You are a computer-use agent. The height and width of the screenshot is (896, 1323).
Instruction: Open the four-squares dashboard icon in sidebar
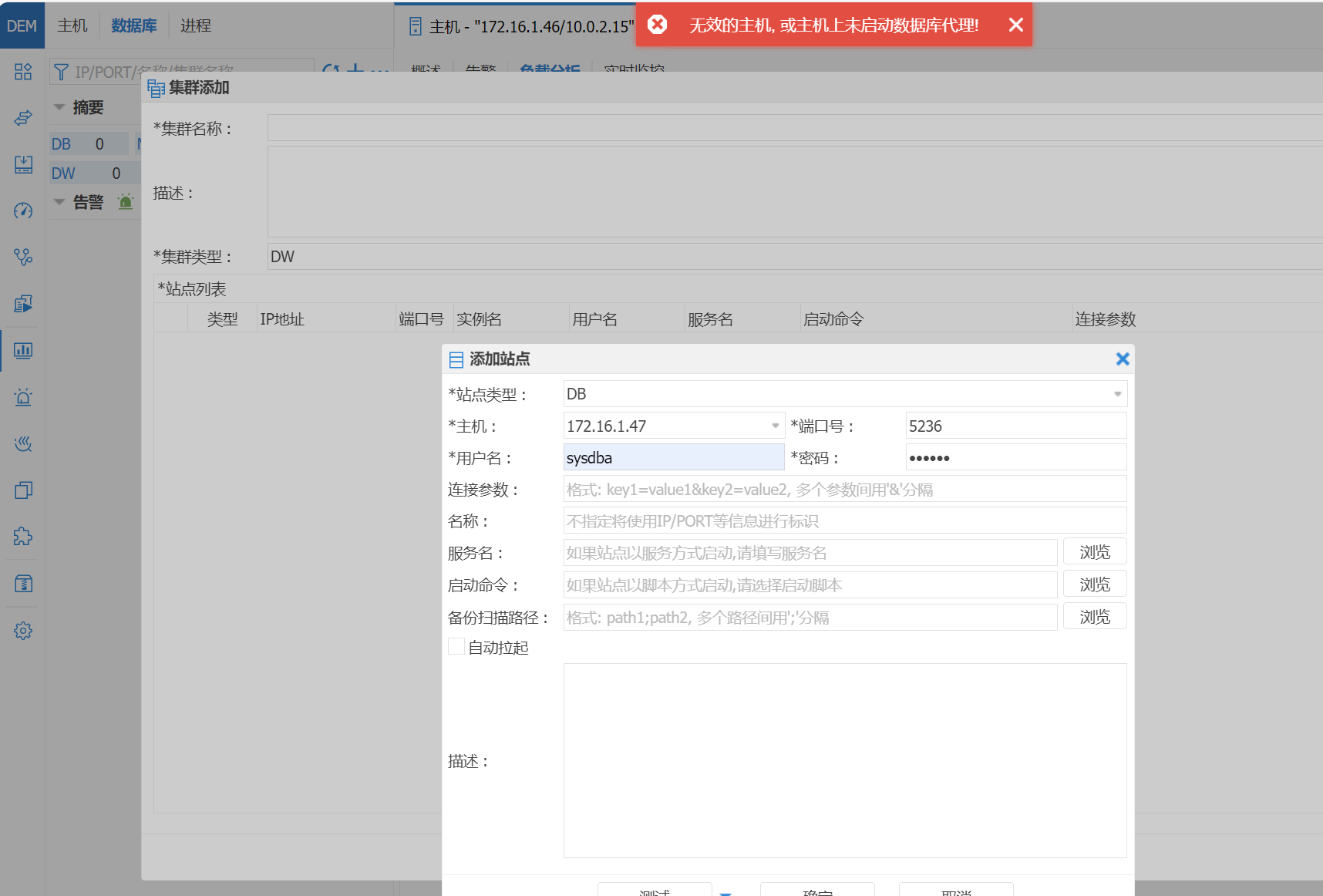click(x=23, y=72)
